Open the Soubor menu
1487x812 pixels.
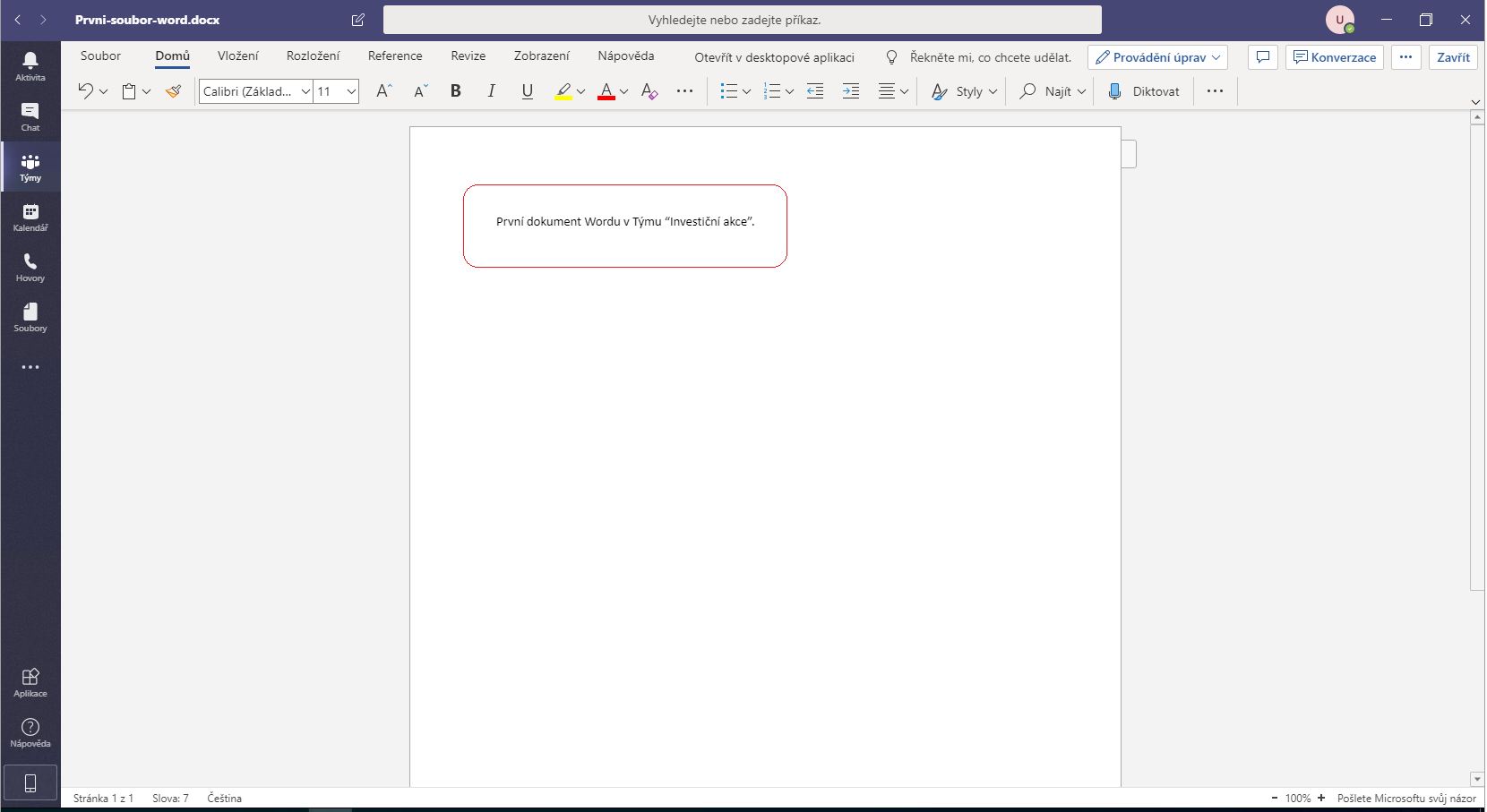[100, 56]
